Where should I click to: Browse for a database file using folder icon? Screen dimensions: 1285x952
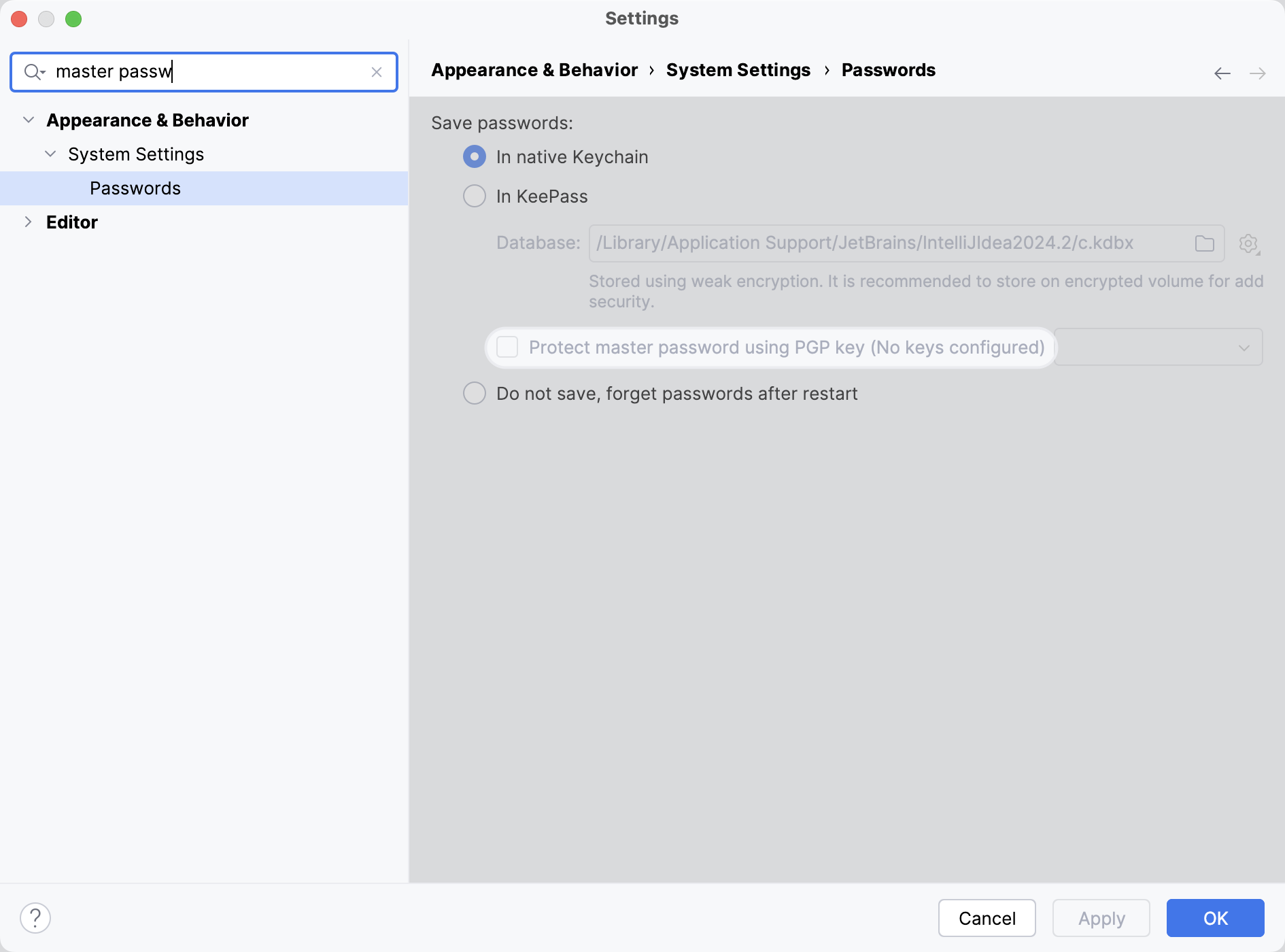tap(1205, 243)
